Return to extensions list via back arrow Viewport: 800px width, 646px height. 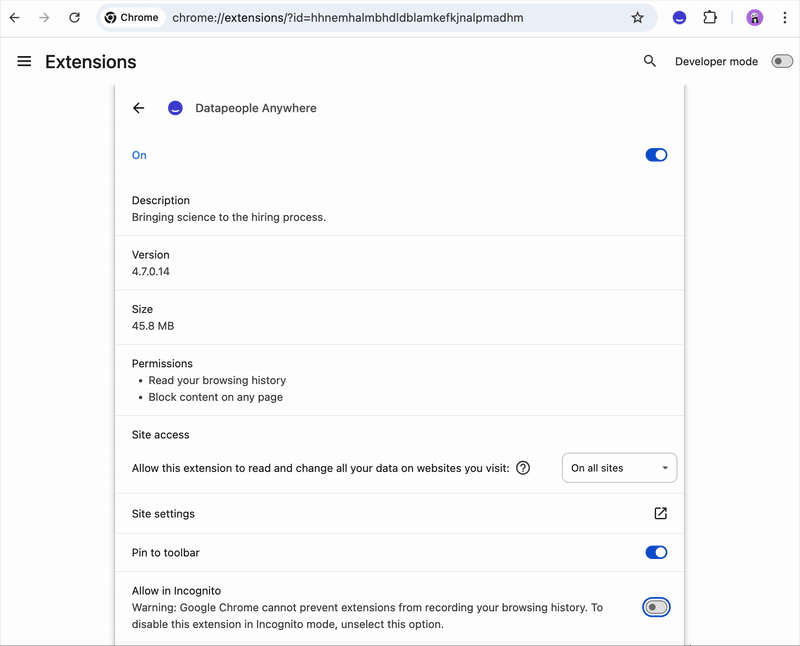pos(138,108)
